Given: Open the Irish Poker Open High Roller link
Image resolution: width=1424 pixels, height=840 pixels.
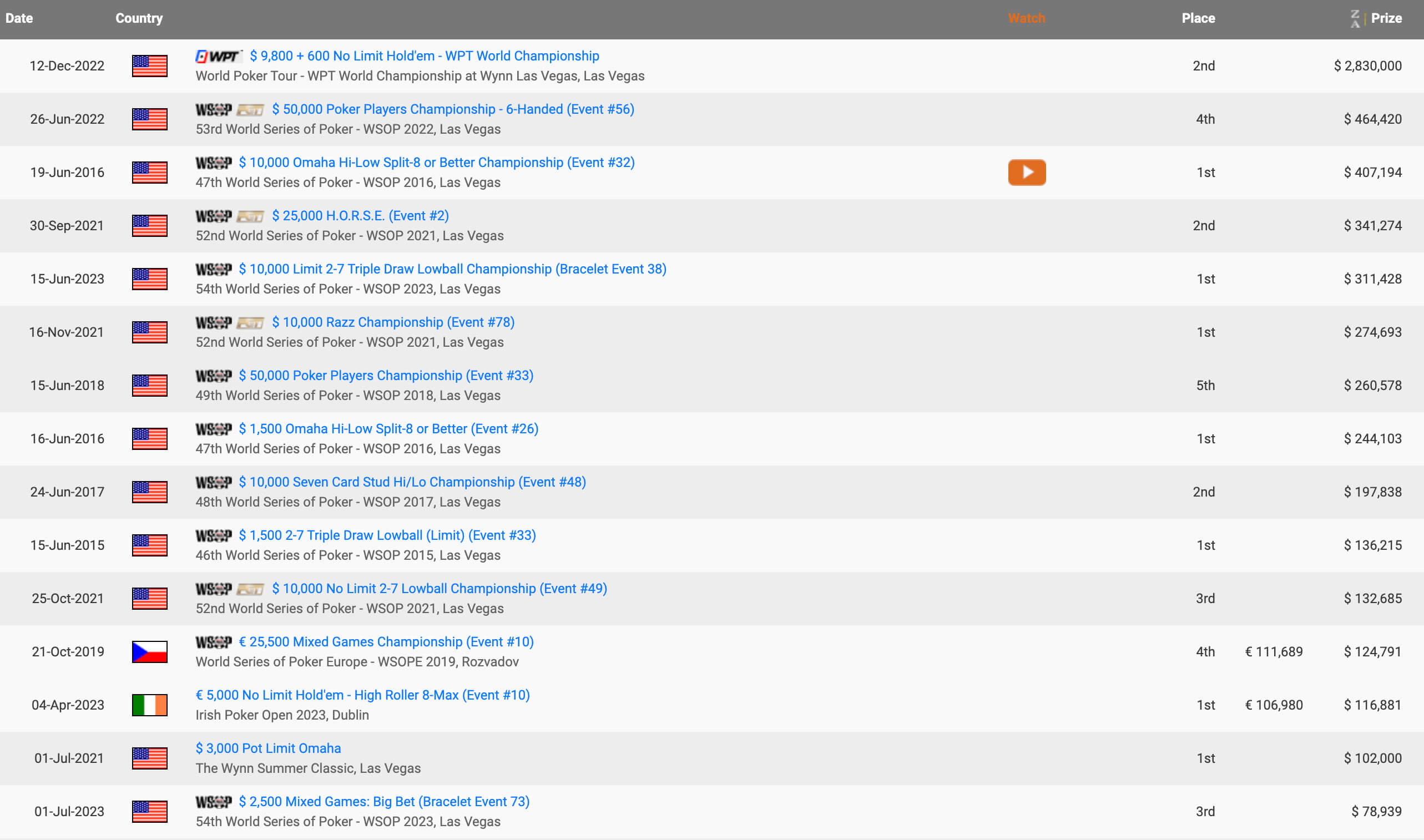Looking at the screenshot, I should [x=362, y=695].
